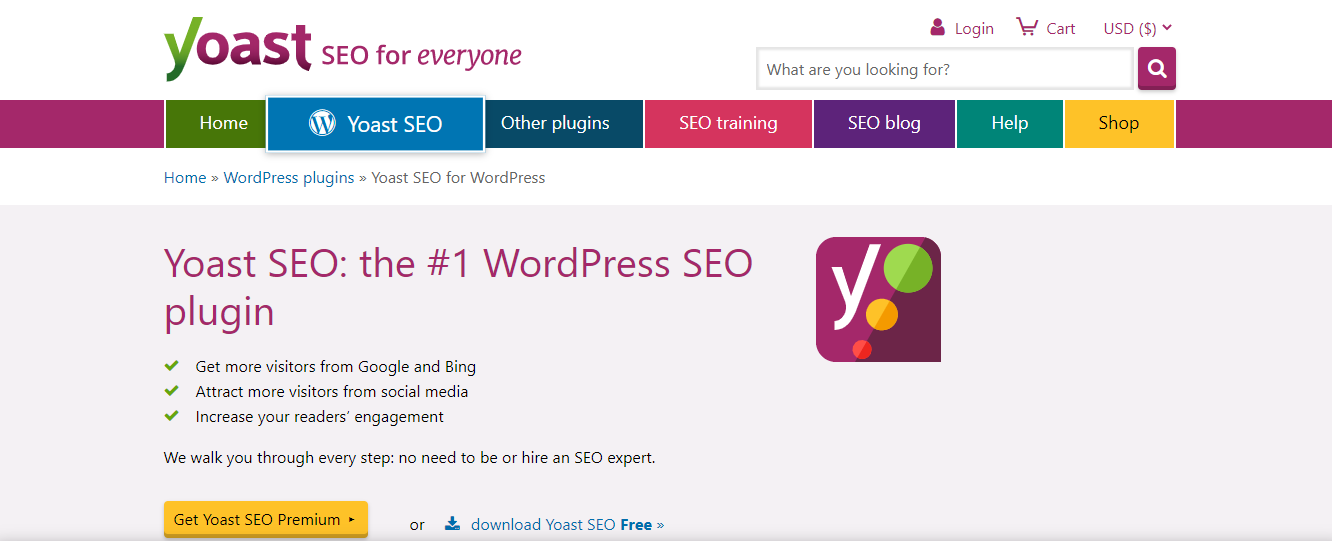Click the Yoast SEO plugin icon image
This screenshot has height=541, width=1332.
(878, 299)
